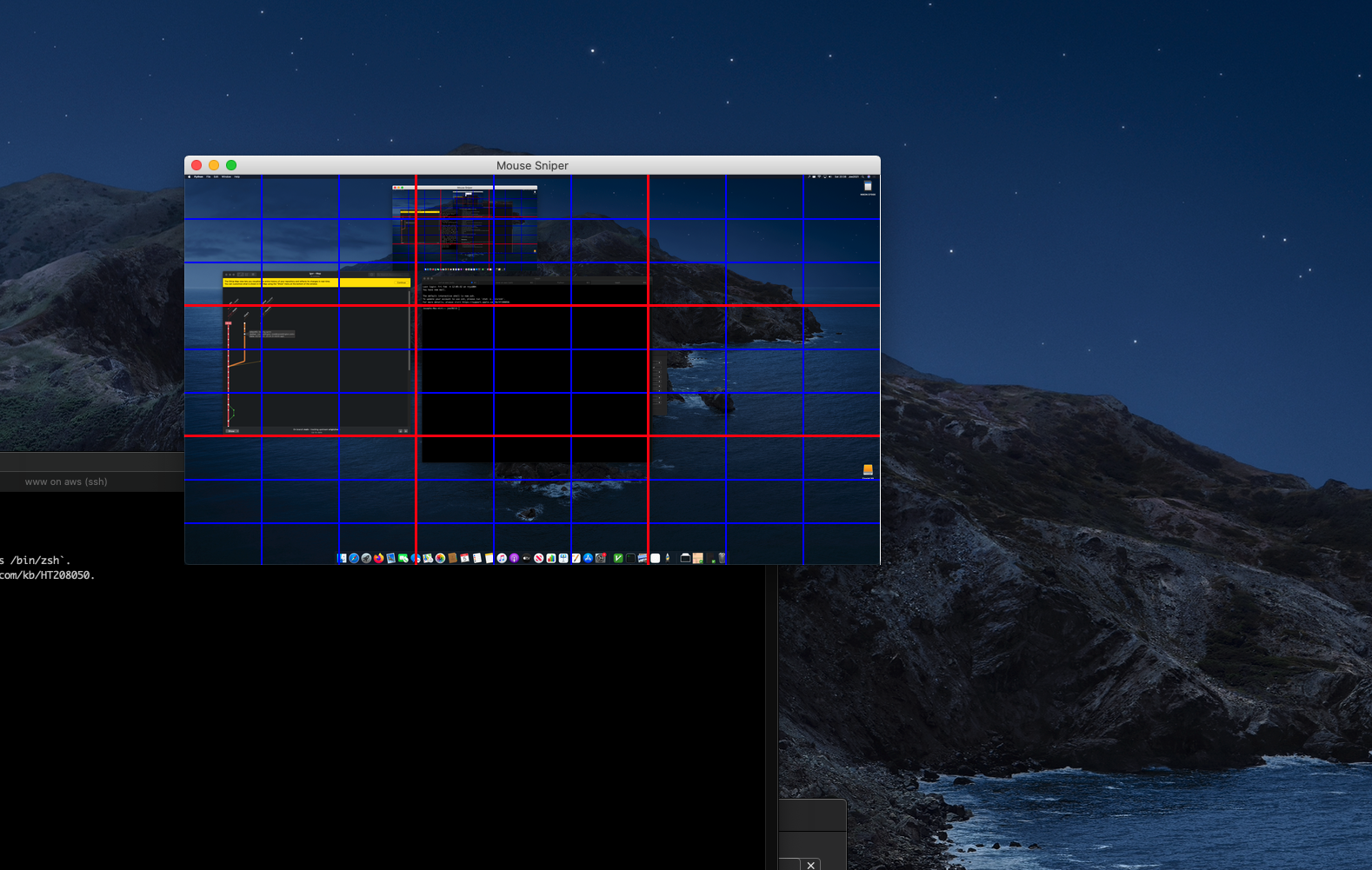Viewport: 1372px width, 870px height.
Task: Click the Calendar icon in the preview dock
Action: click(464, 558)
